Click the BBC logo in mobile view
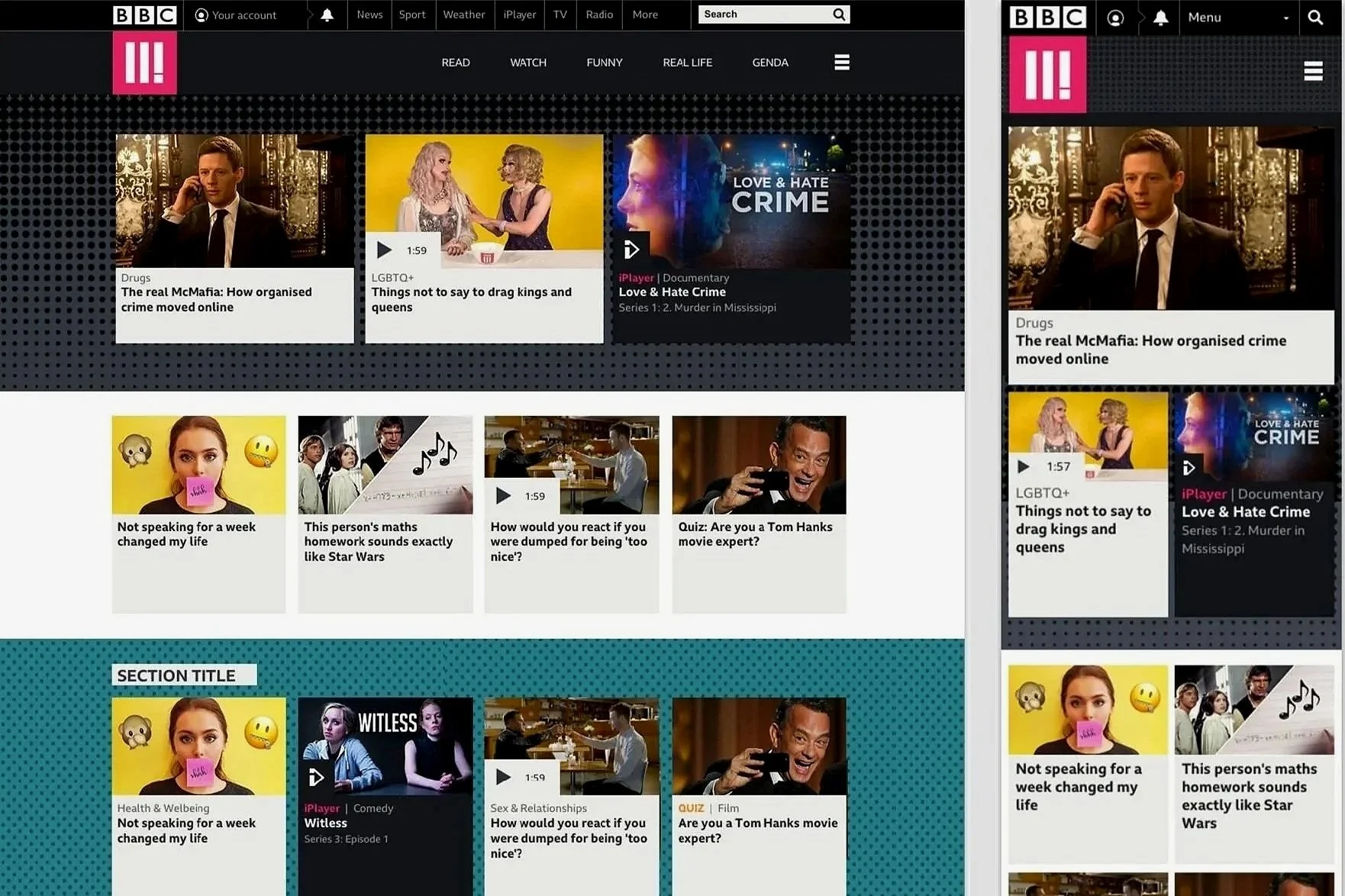Viewport: 1345px width, 896px height. tap(1048, 18)
